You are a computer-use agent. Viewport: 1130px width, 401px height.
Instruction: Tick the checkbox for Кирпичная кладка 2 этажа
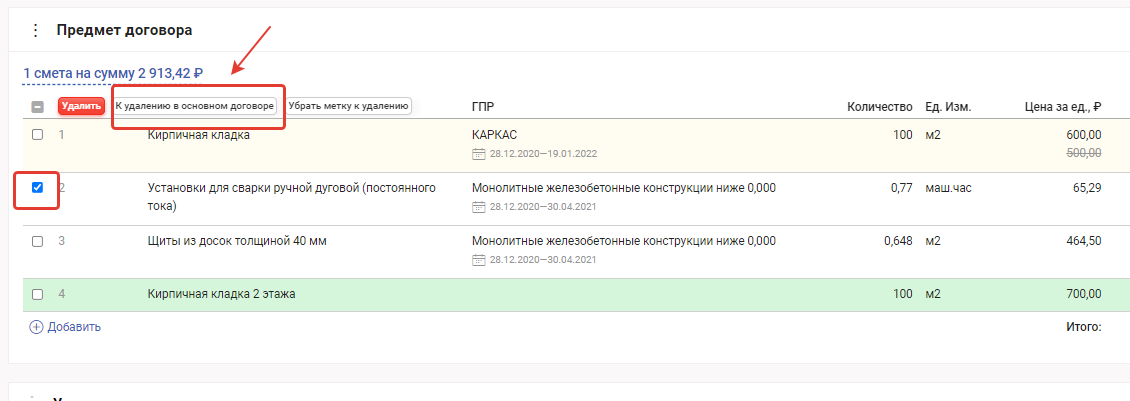[38, 294]
